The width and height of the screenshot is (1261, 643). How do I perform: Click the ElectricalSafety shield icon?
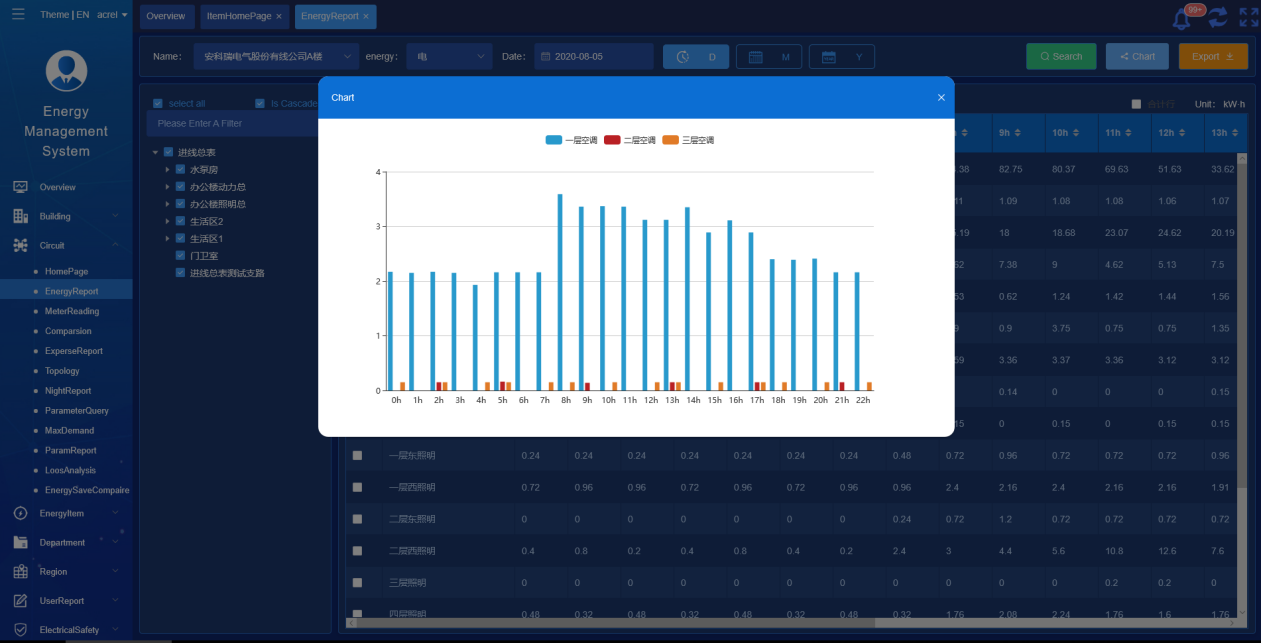click(x=20, y=630)
